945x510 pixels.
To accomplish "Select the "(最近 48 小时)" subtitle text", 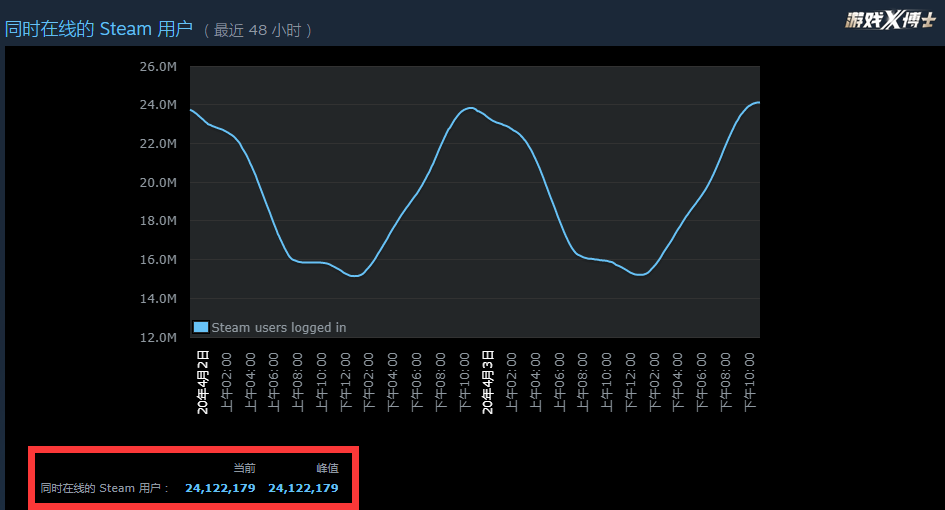I will pos(258,30).
